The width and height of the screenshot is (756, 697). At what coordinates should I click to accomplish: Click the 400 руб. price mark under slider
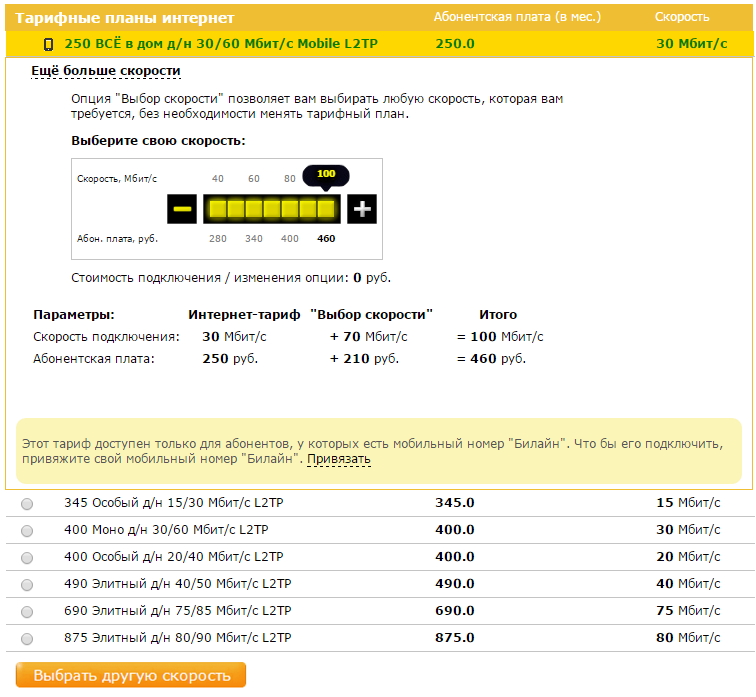click(289, 239)
